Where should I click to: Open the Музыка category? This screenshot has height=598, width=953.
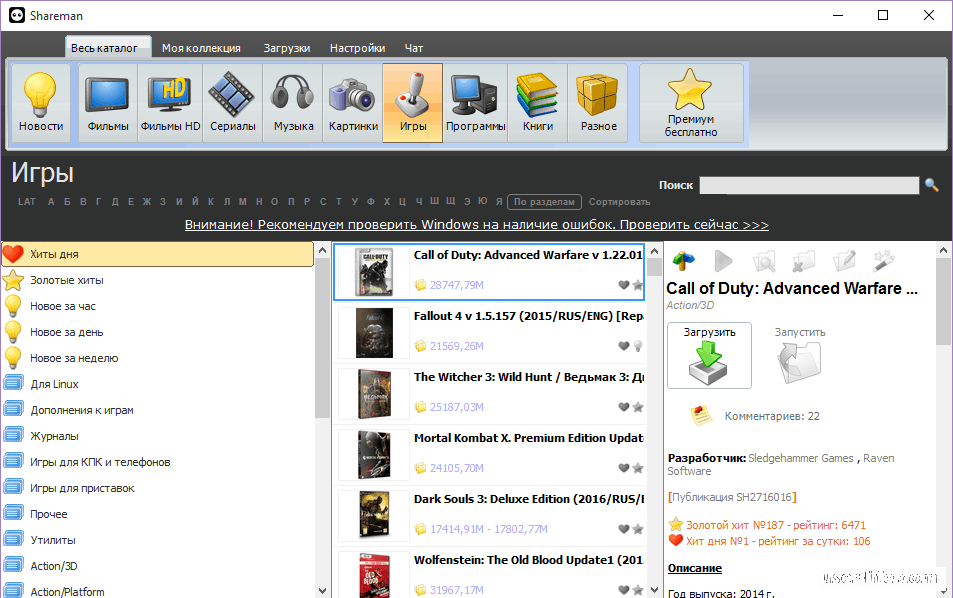[293, 103]
